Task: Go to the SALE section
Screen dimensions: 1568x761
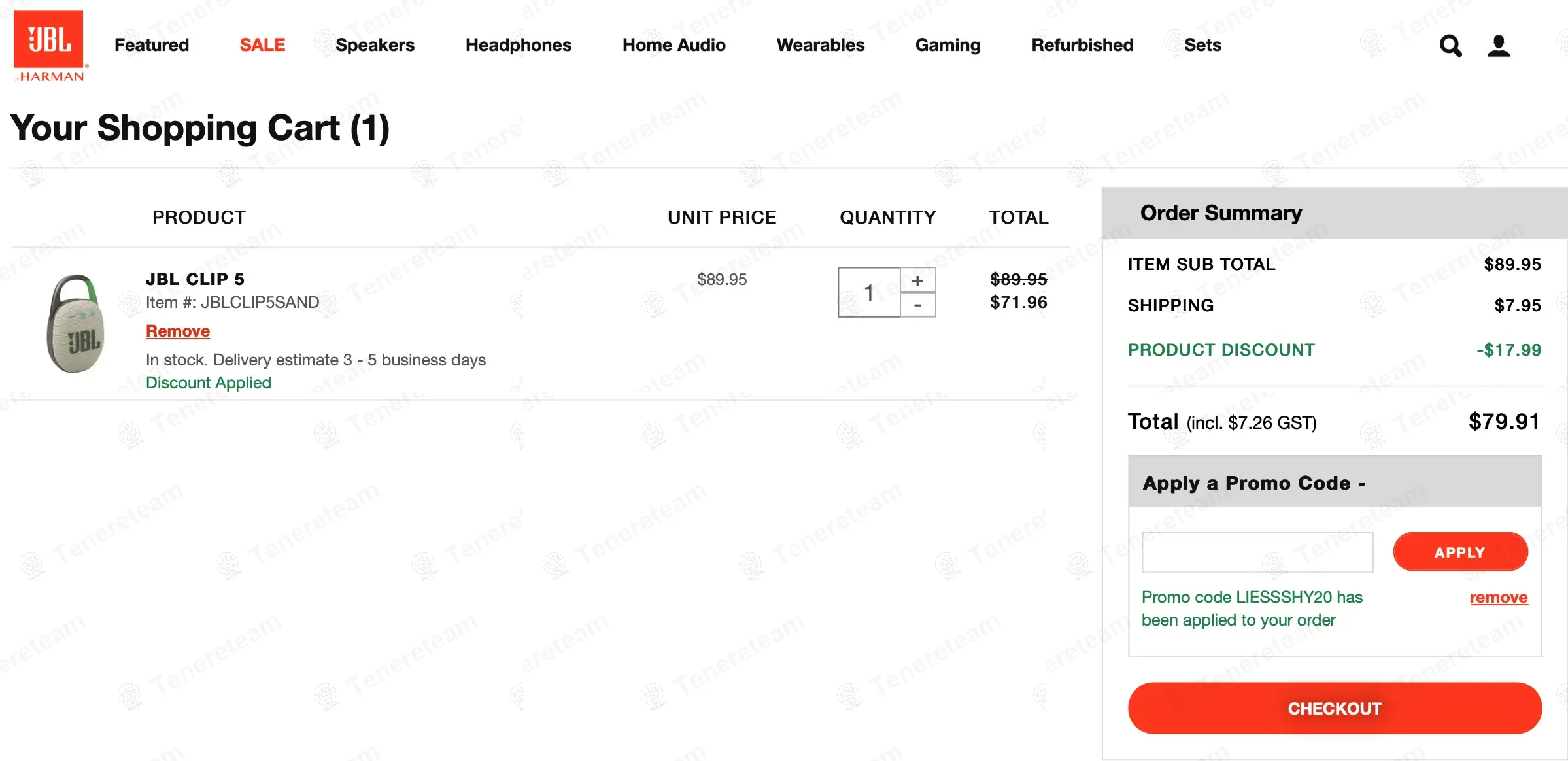Action: 262,45
